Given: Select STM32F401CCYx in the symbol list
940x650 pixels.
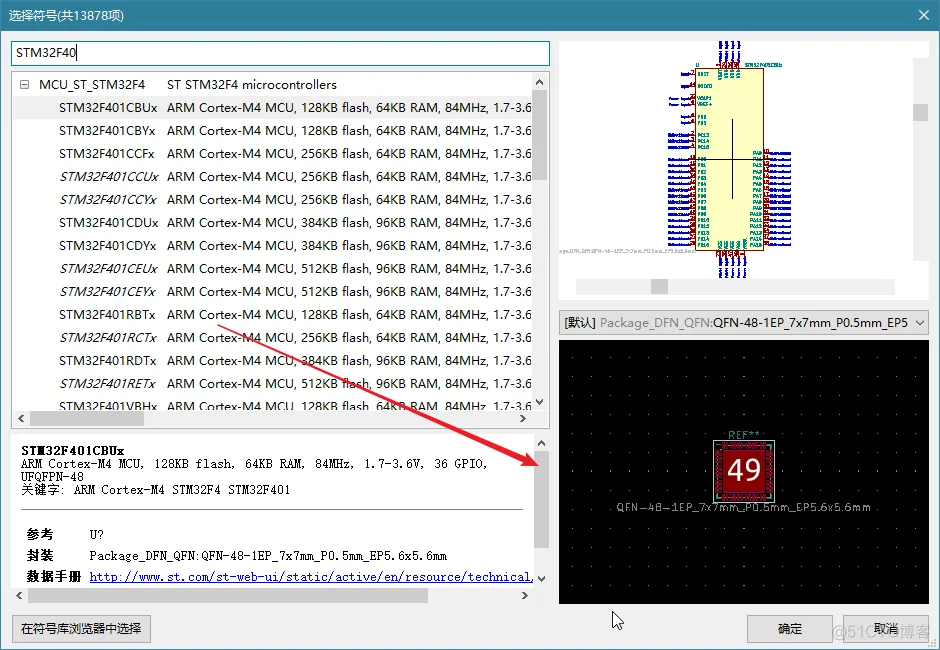Looking at the screenshot, I should click(272, 200).
